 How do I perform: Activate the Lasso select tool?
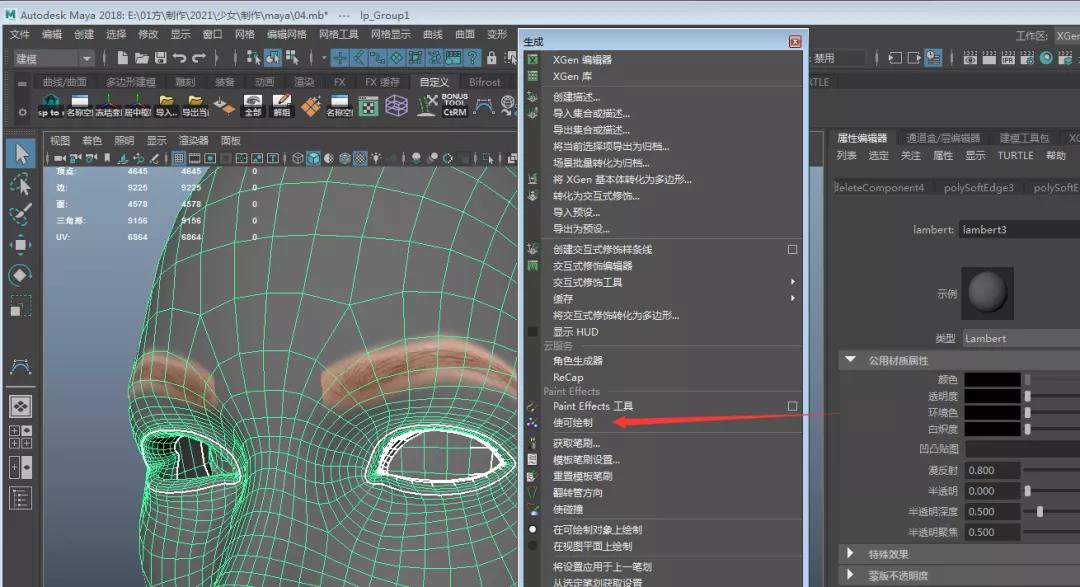(x=21, y=184)
